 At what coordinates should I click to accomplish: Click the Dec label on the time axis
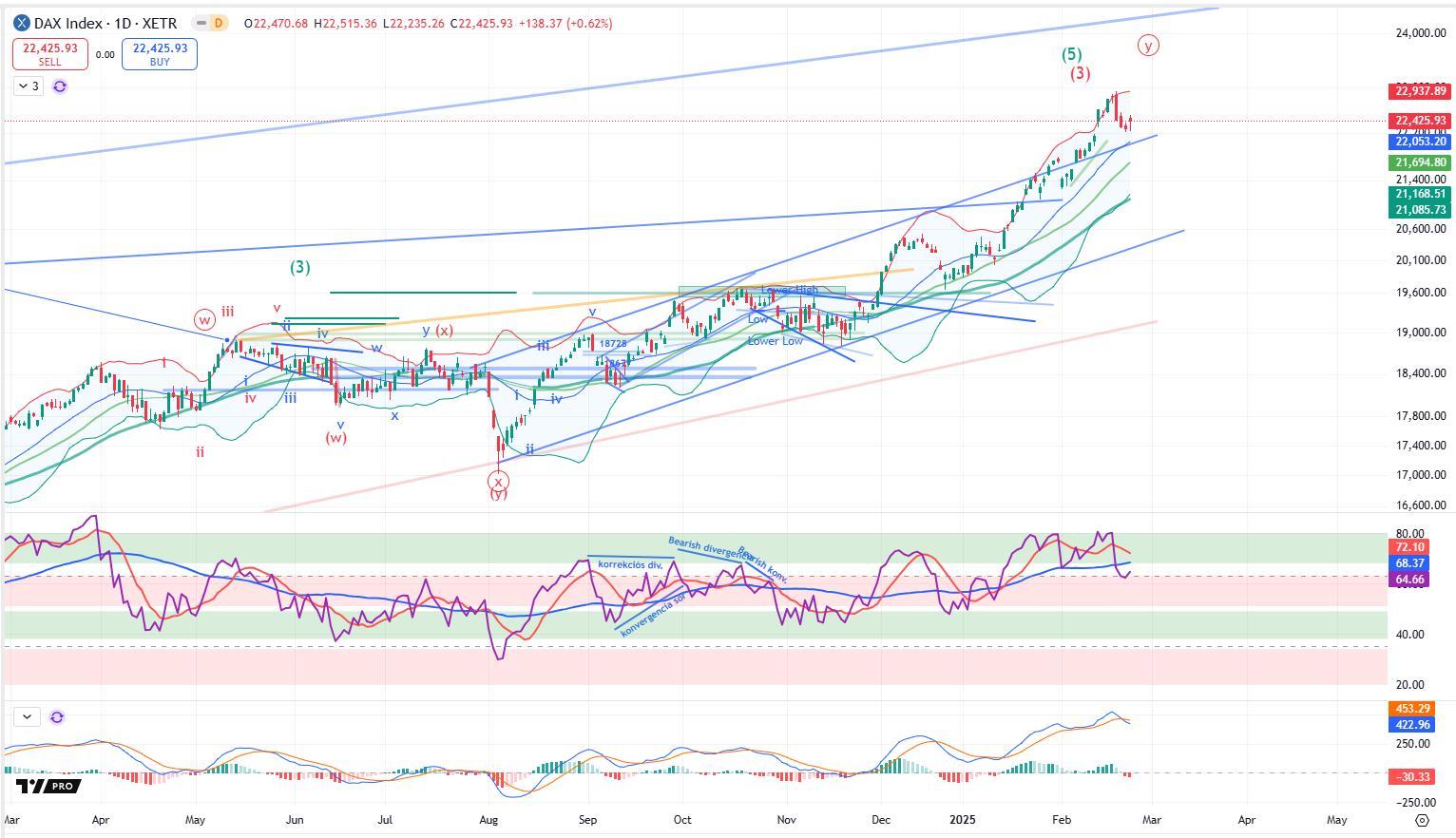(x=881, y=819)
